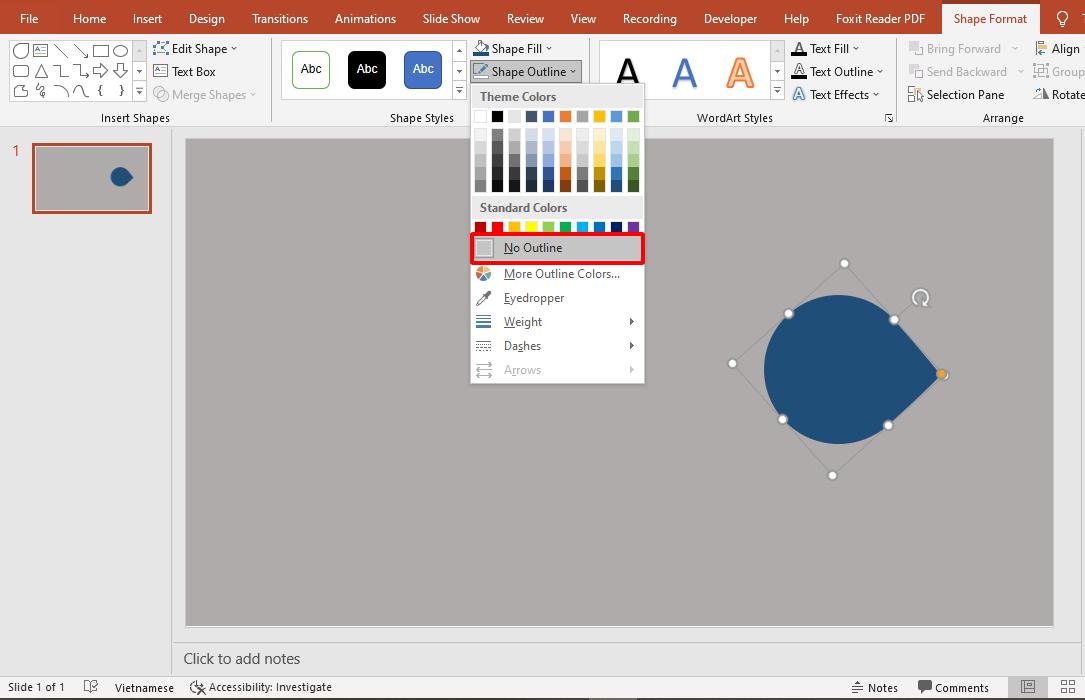Click the Rotate tool in Arrange group
Image resolution: width=1085 pixels, height=700 pixels.
(1063, 94)
